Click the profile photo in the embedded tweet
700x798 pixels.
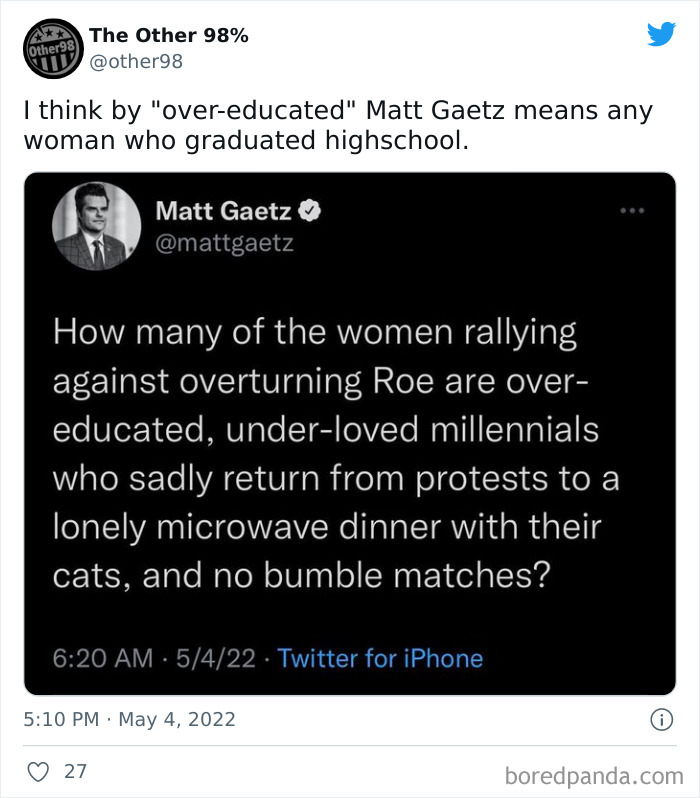[x=97, y=226]
